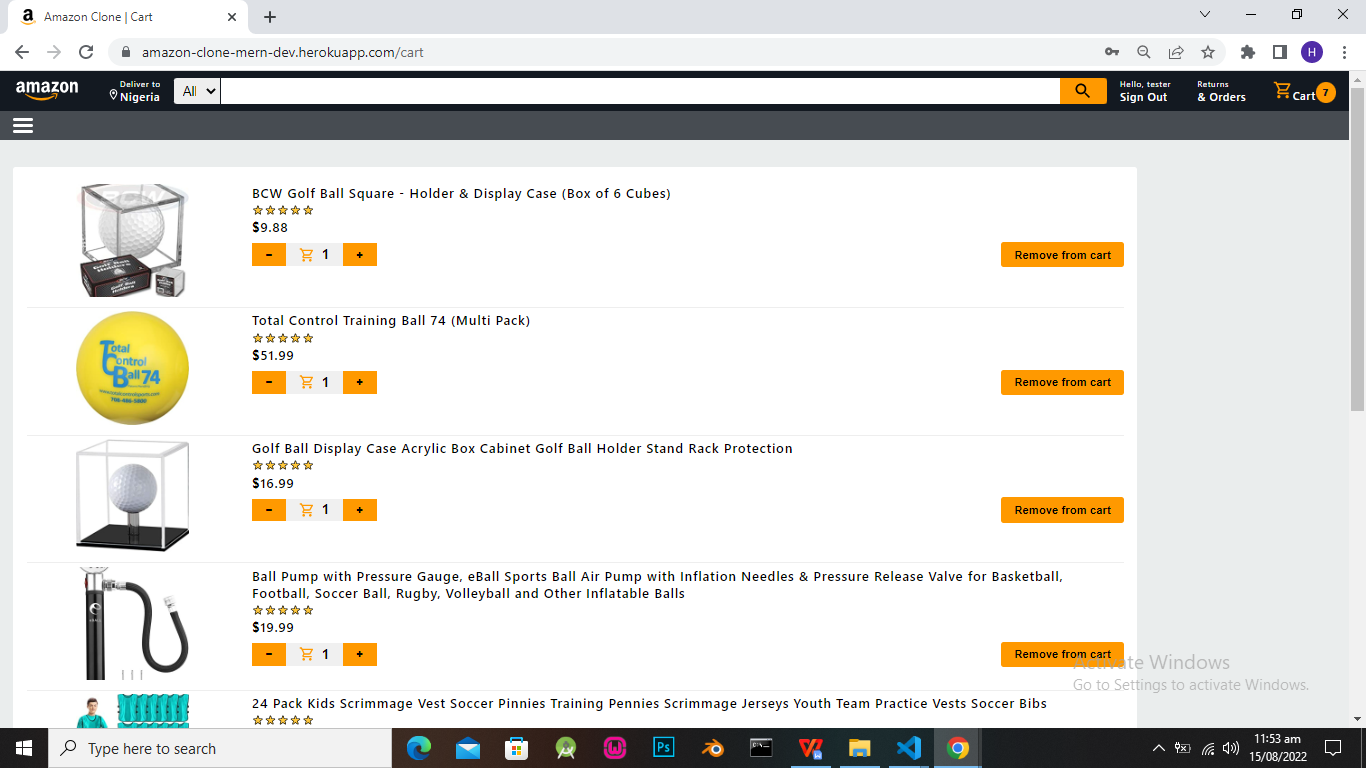Open 24 Pack Kids Scrimmage Vest title
Screen dimensions: 1366x768
(x=649, y=704)
